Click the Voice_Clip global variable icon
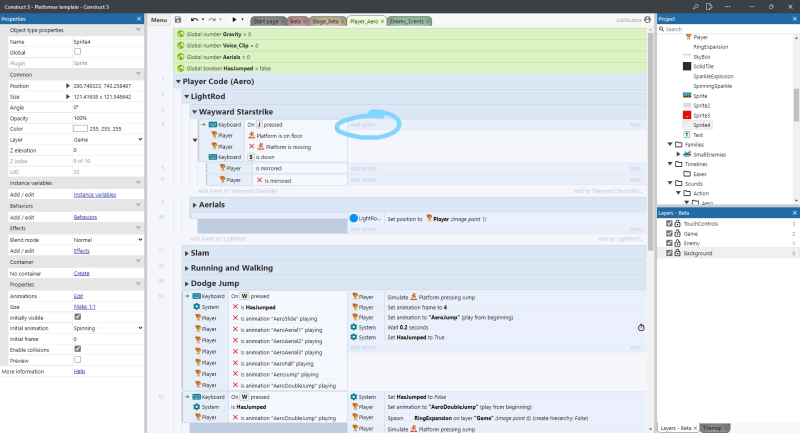 (180, 45)
